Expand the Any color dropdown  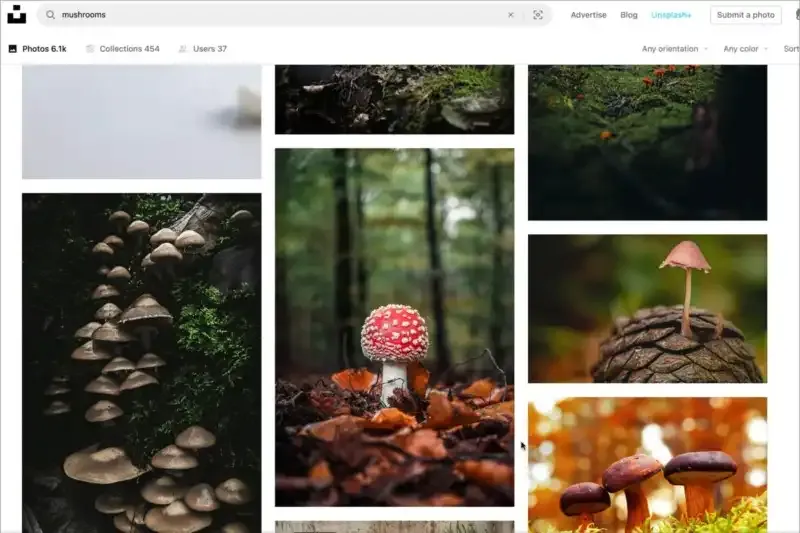[x=745, y=48]
